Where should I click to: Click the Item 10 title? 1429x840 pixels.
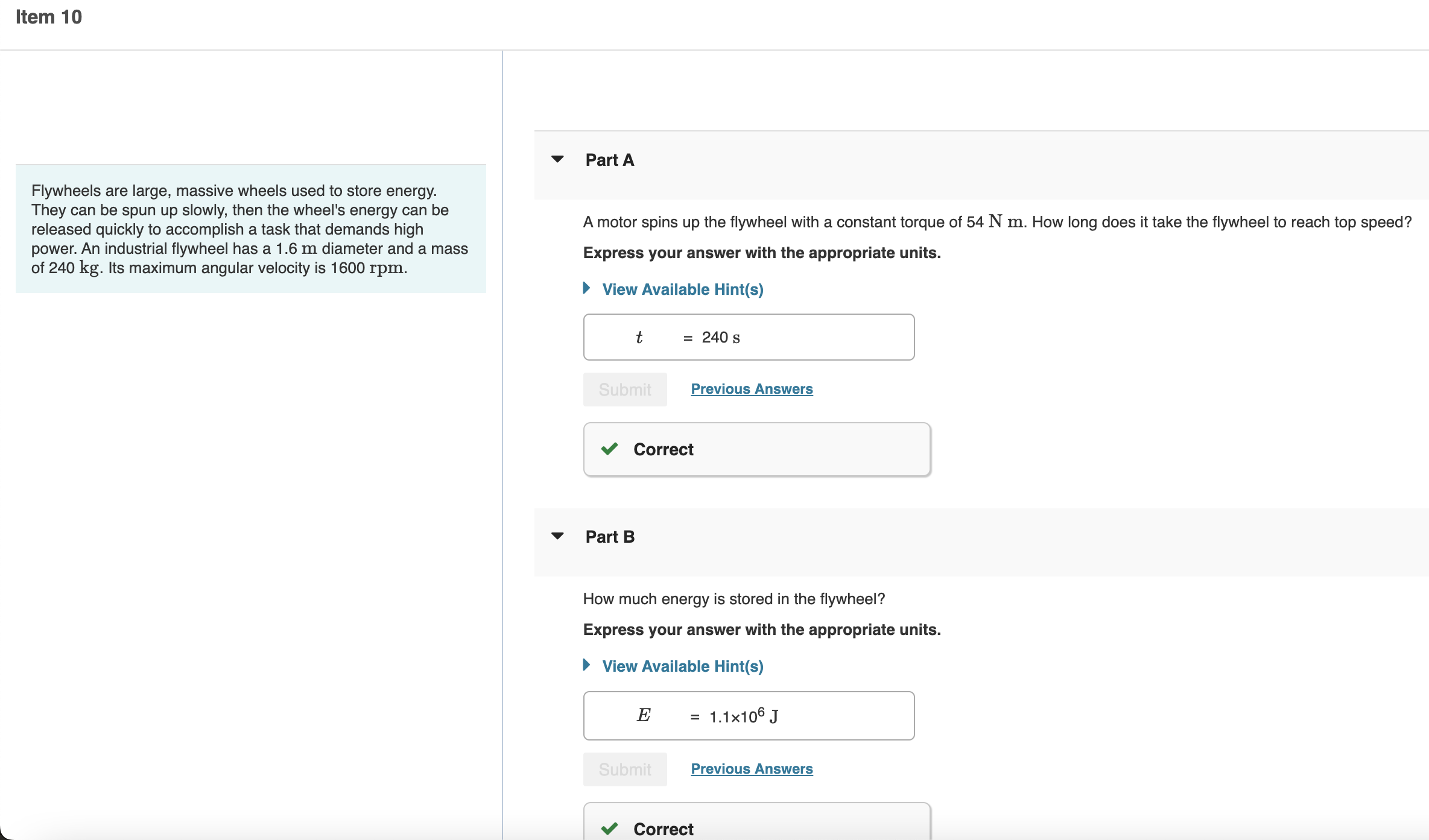(48, 17)
